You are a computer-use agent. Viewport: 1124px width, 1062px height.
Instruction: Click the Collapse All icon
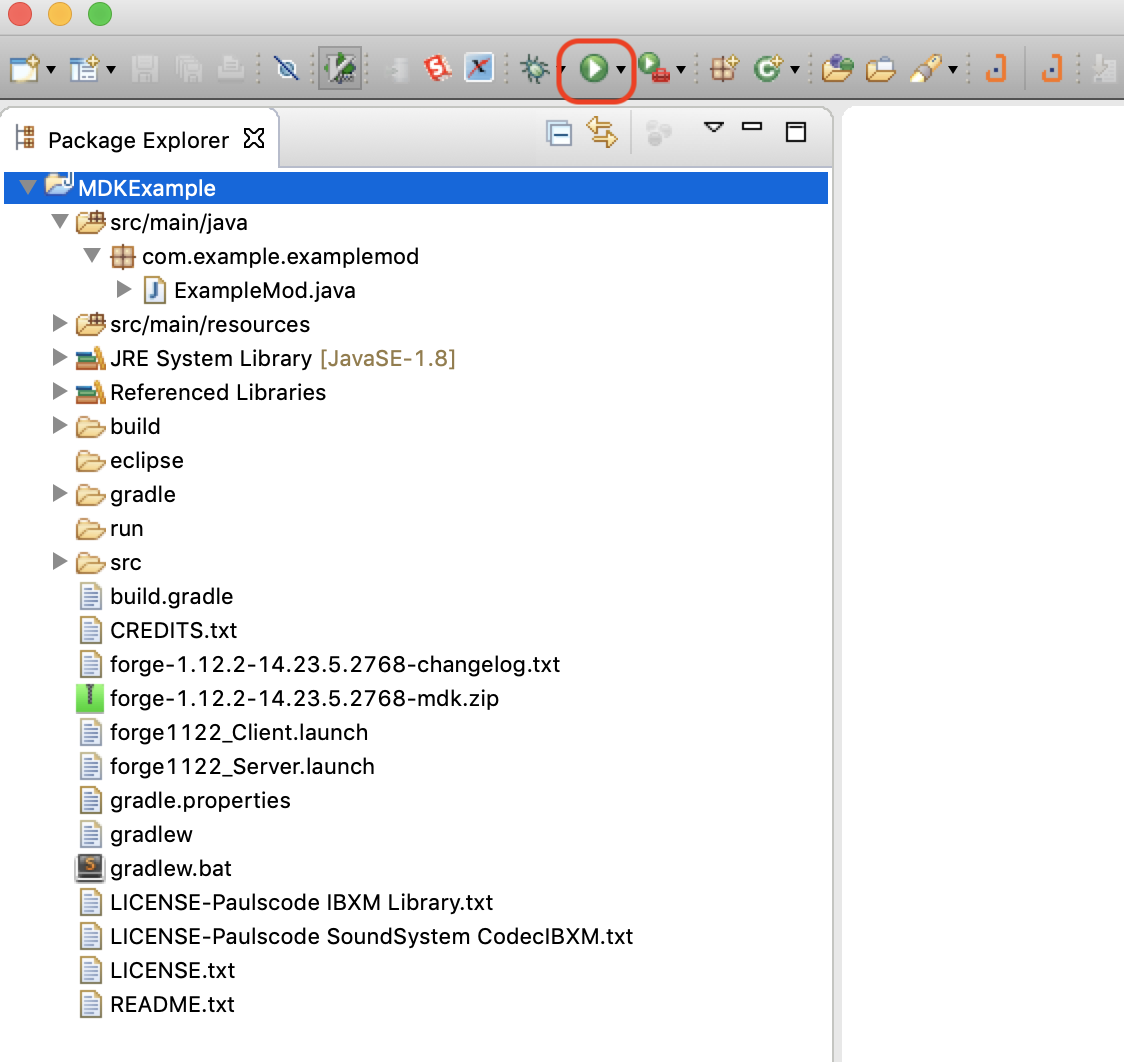tap(559, 133)
